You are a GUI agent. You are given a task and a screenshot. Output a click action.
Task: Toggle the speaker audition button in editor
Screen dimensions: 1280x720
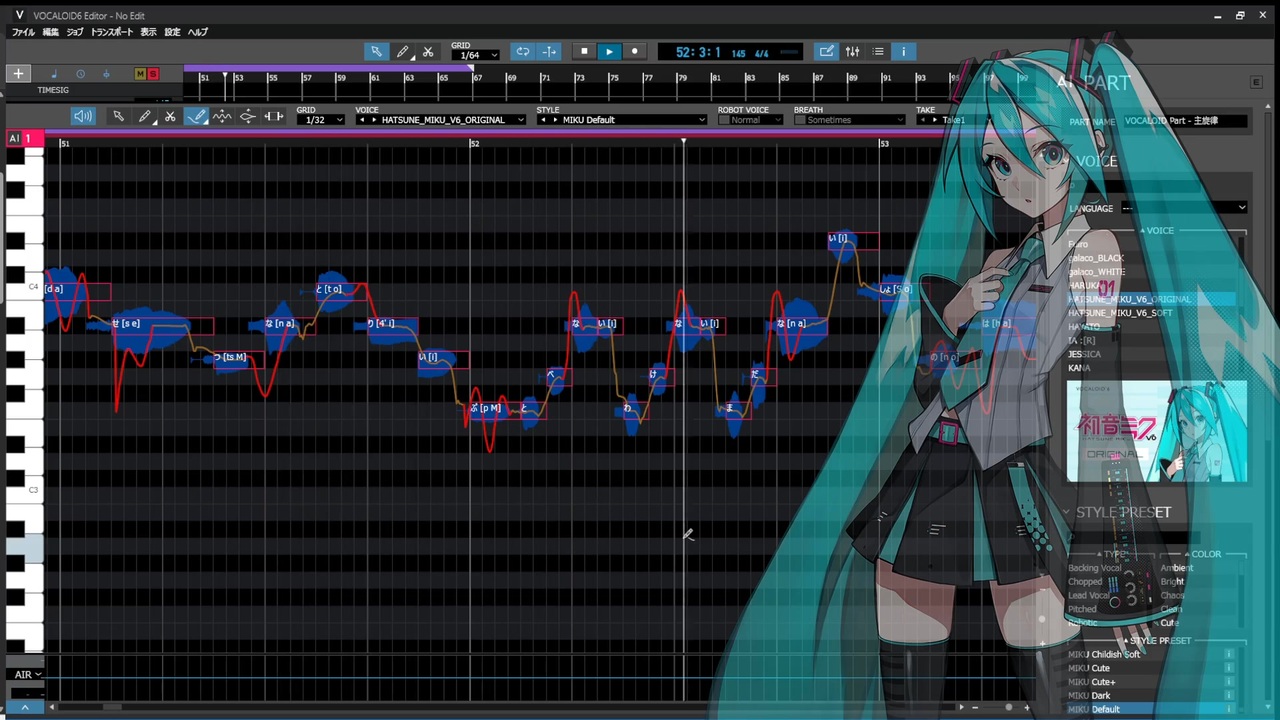point(83,117)
